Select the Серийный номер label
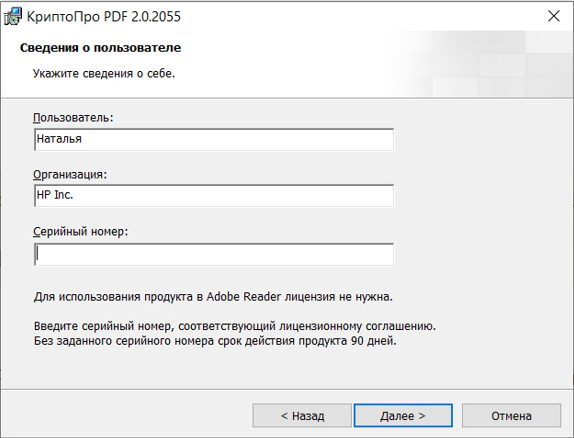Screen dimensions: 574x438 81,231
